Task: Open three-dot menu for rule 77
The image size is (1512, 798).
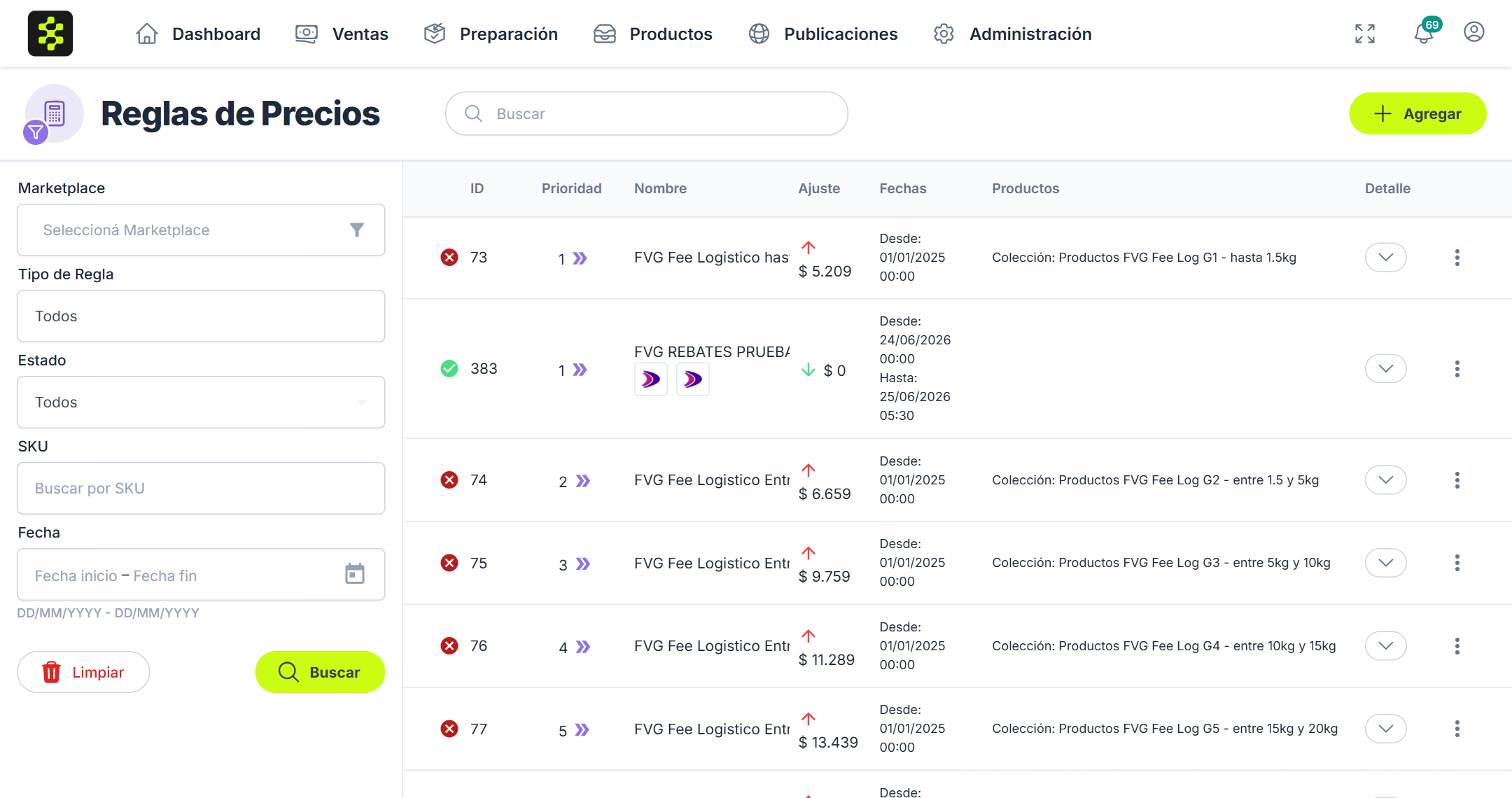Action: click(x=1457, y=729)
